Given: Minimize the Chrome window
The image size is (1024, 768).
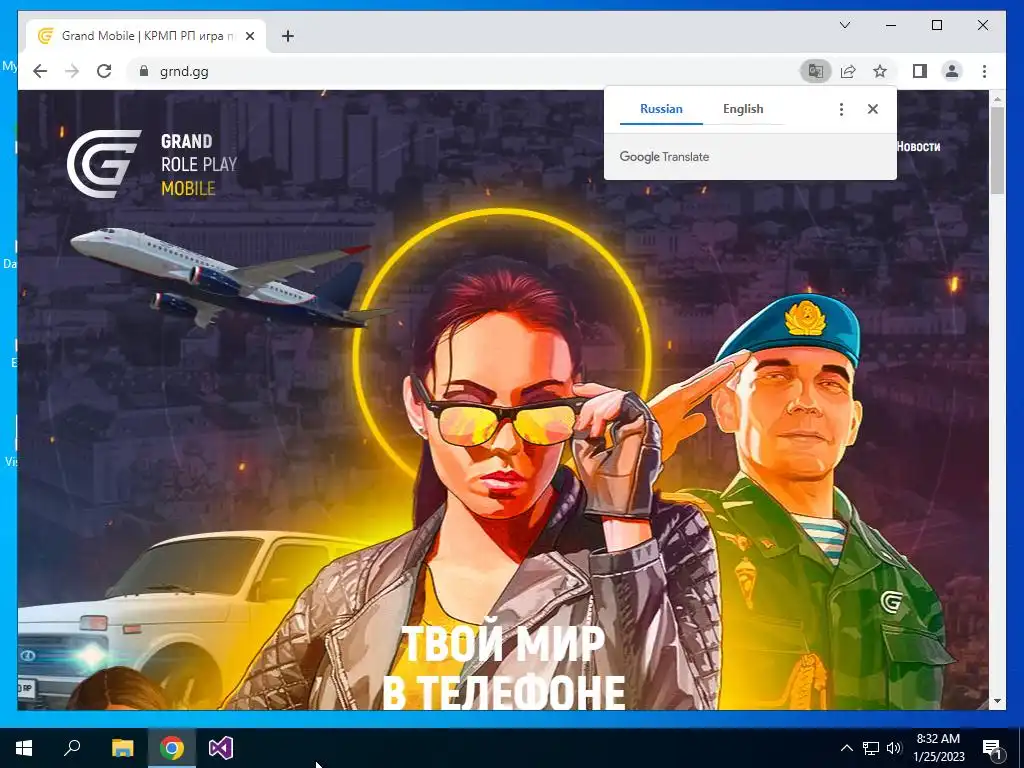Looking at the screenshot, I should (x=891, y=25).
